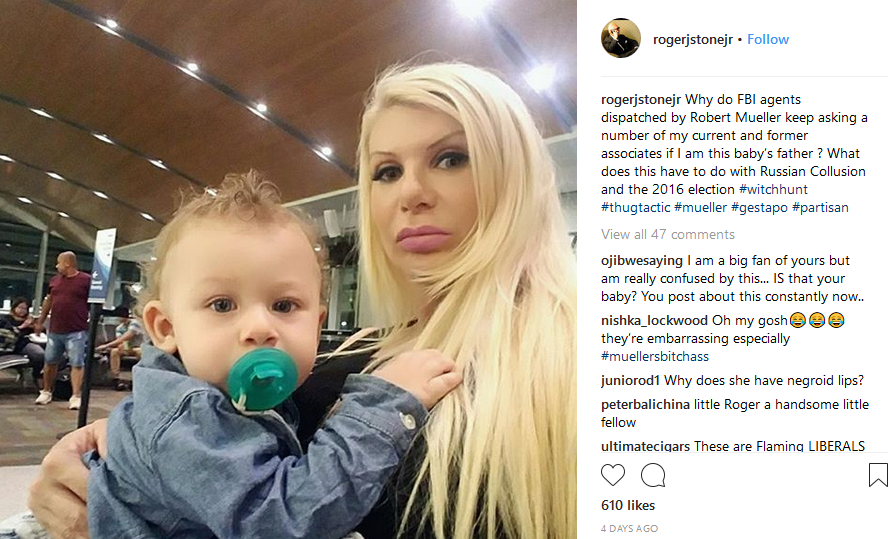Image resolution: width=890 pixels, height=539 pixels.
Task: Open the #gestapo hashtag
Action: (x=759, y=207)
